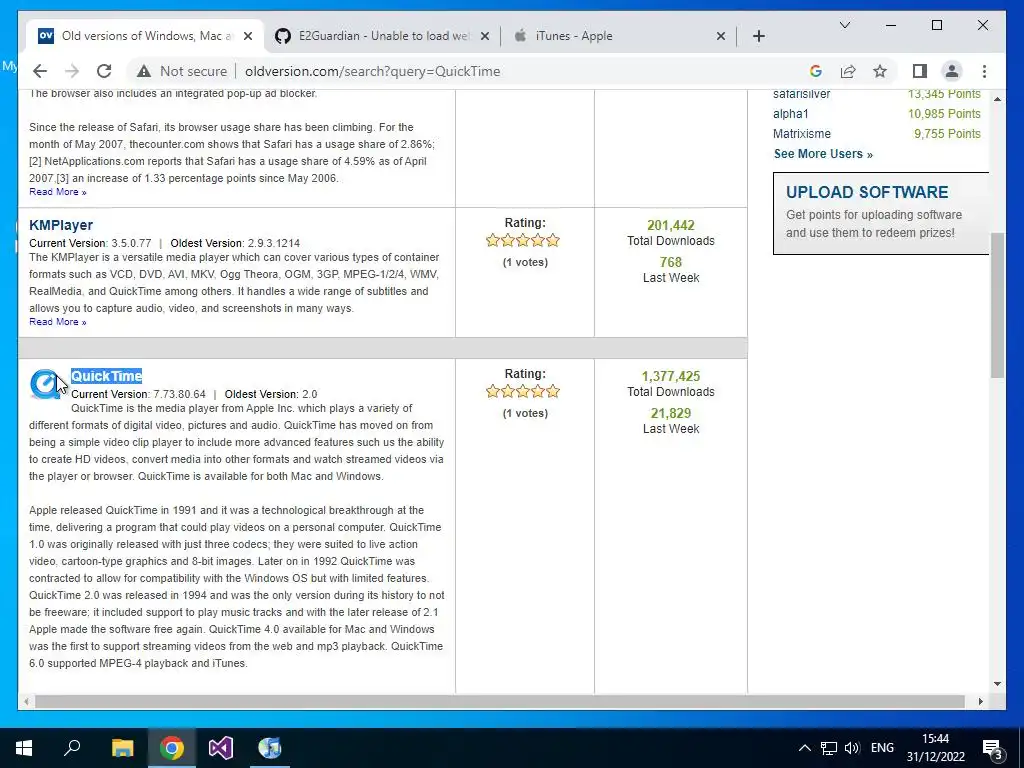Viewport: 1024px width, 768px height.
Task: Open the volume control tray icon
Action: click(852, 748)
